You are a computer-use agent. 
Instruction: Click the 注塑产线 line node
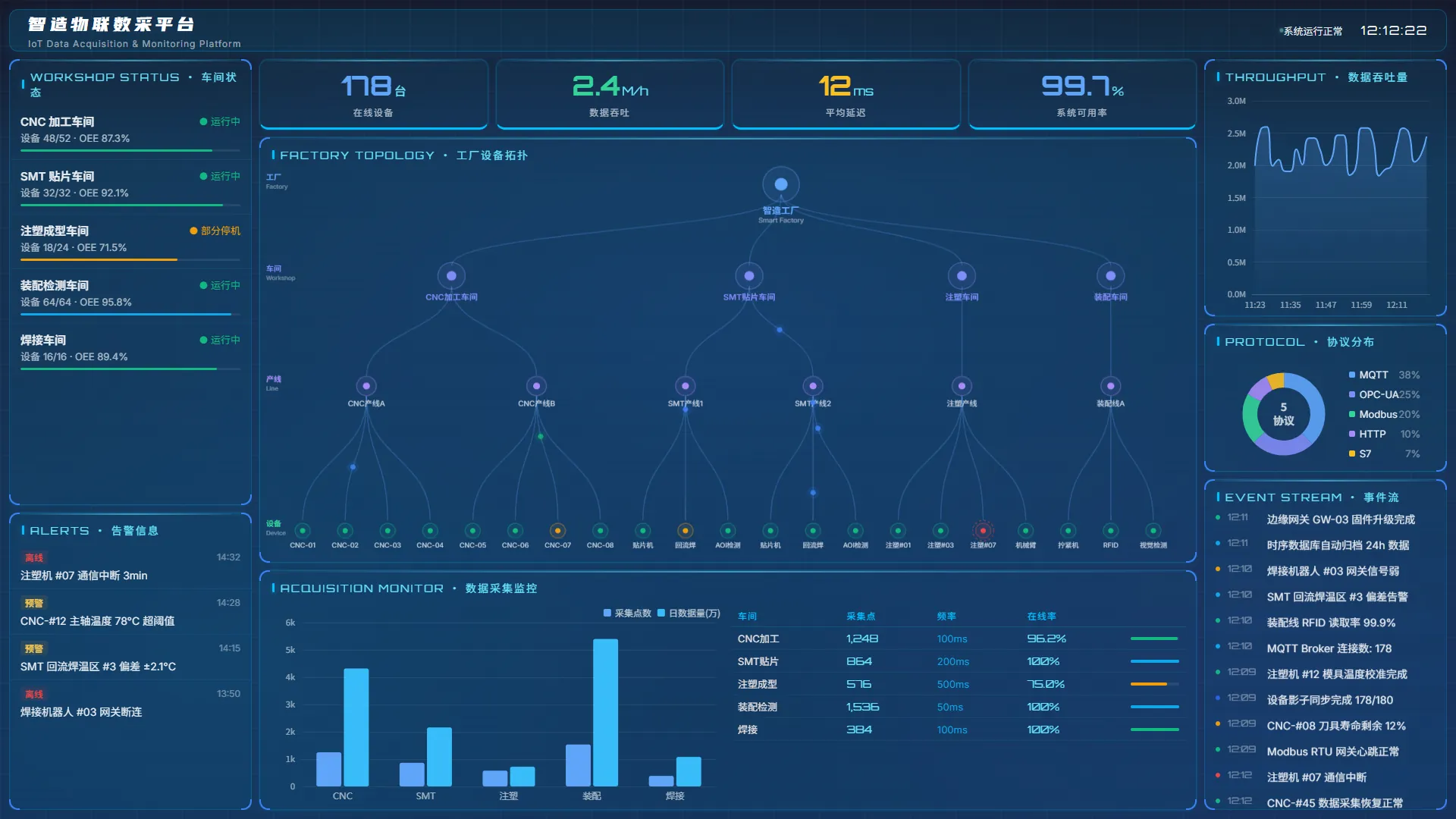point(962,386)
